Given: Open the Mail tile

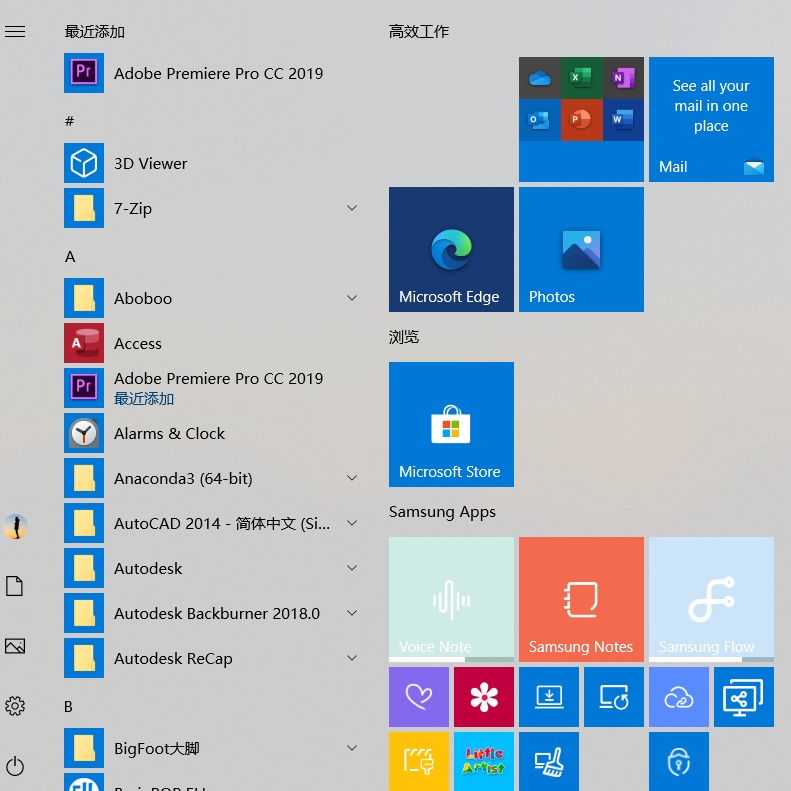Looking at the screenshot, I should [711, 119].
